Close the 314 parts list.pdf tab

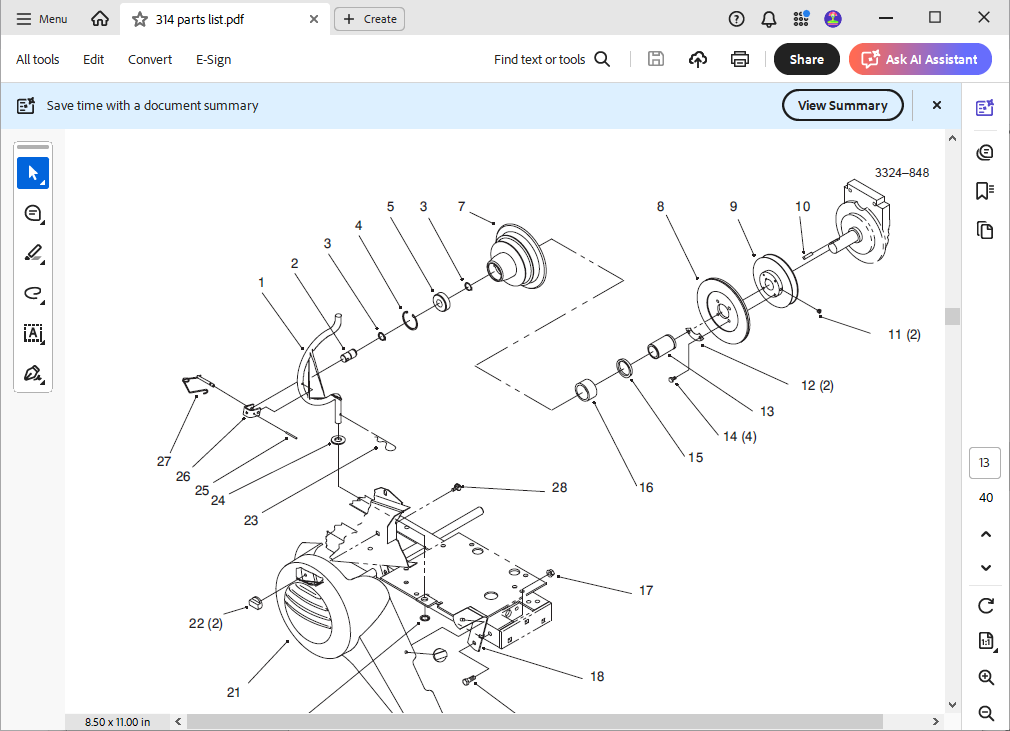pos(314,19)
